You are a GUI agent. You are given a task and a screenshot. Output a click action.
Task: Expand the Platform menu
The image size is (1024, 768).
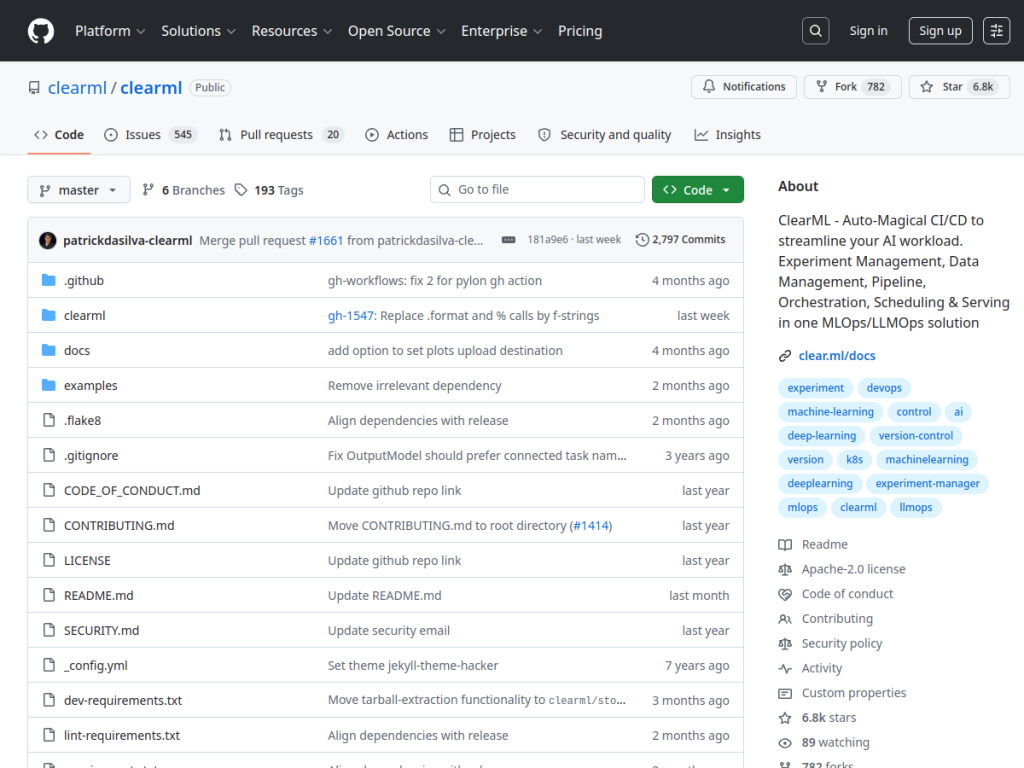coord(110,31)
